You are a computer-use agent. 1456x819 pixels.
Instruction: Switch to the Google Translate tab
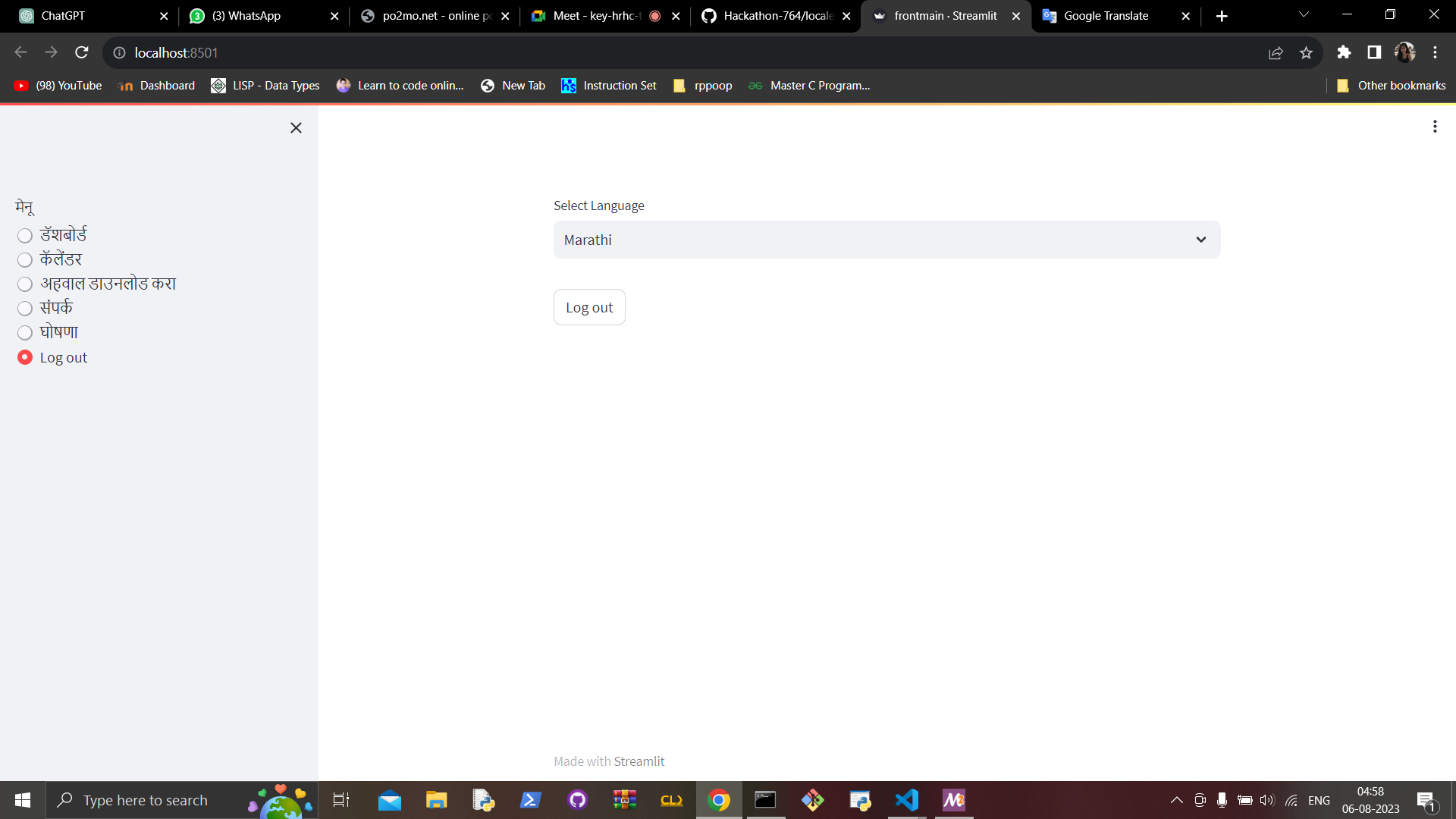[x=1106, y=16]
